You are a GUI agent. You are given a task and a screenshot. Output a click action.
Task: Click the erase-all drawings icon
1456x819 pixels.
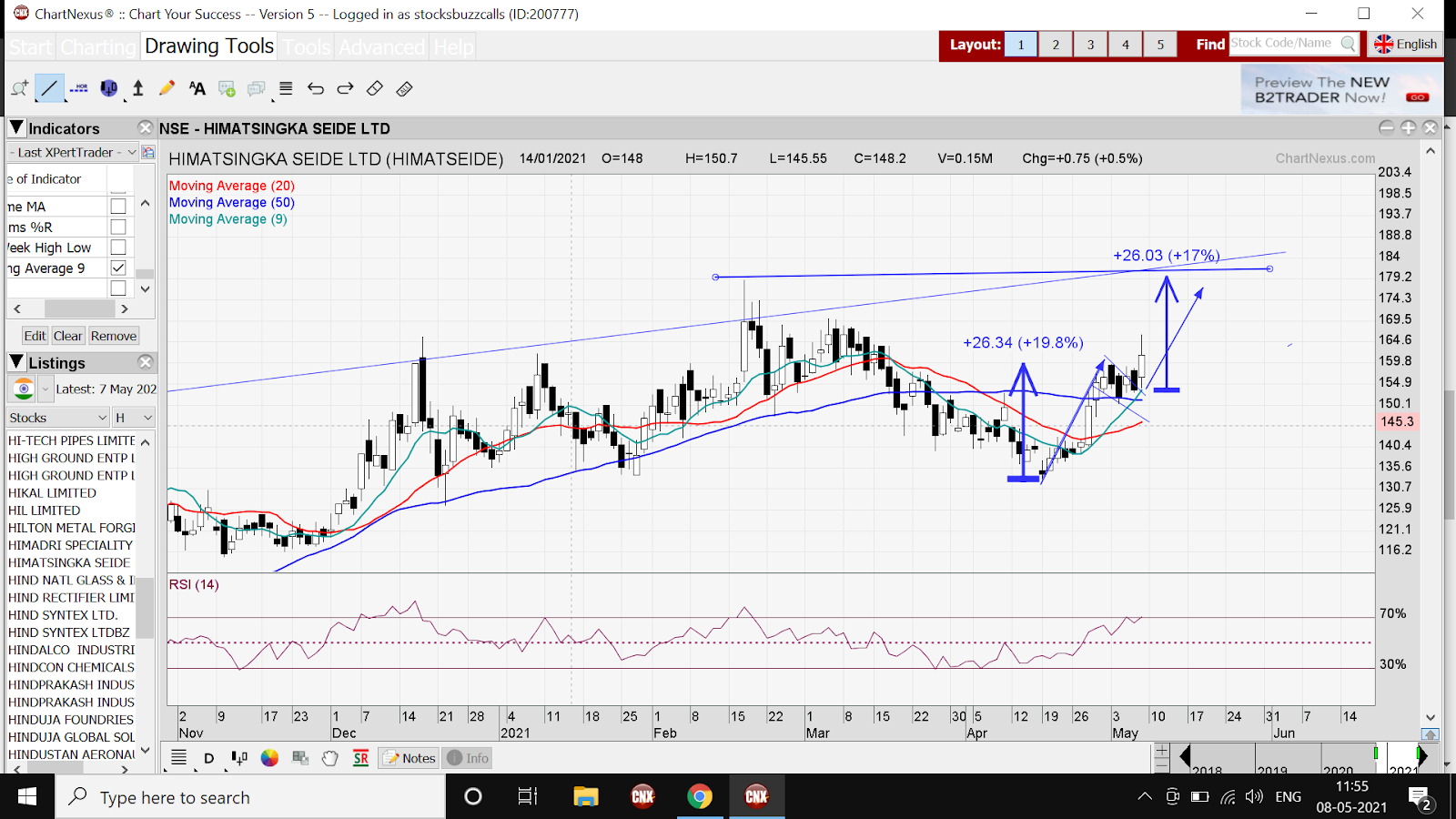tap(405, 88)
